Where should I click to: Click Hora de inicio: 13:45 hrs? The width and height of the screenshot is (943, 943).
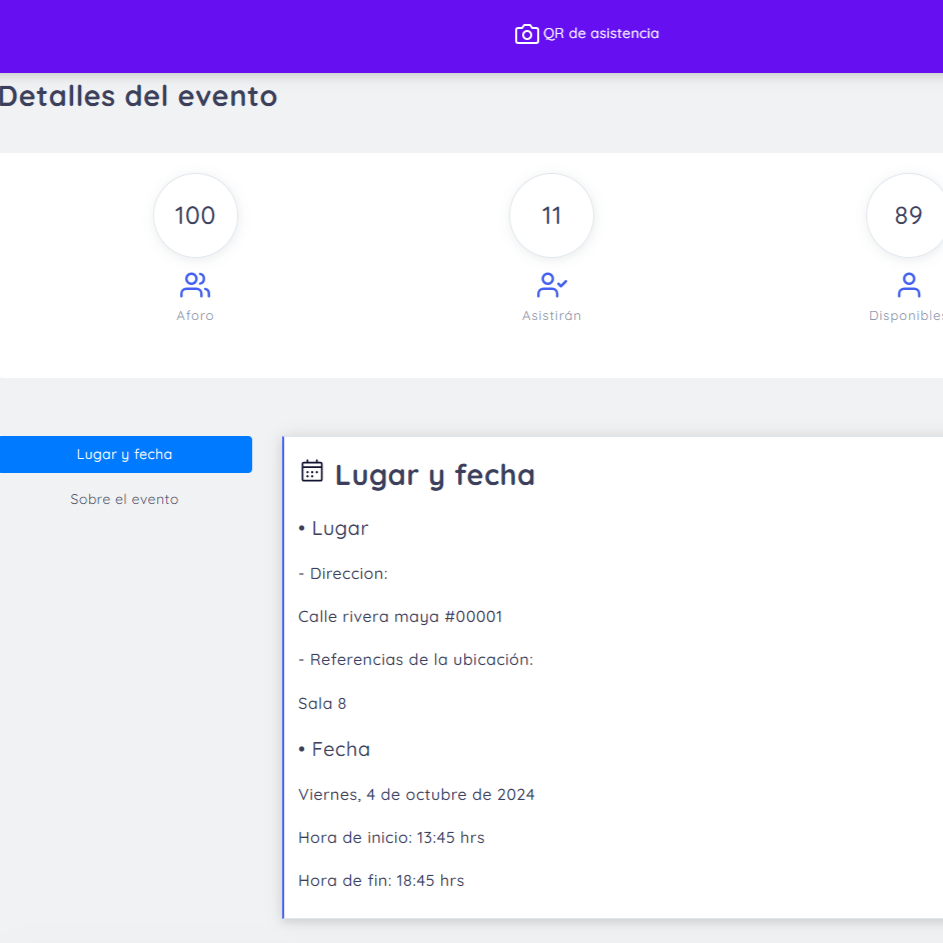coord(392,838)
